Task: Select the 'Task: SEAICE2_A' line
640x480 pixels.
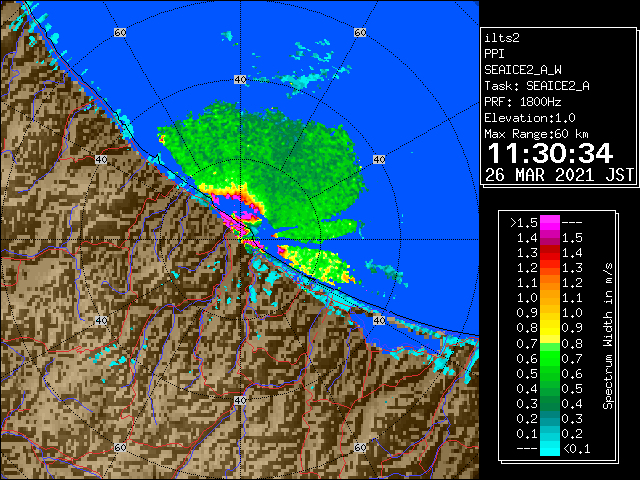Action: tap(537, 86)
